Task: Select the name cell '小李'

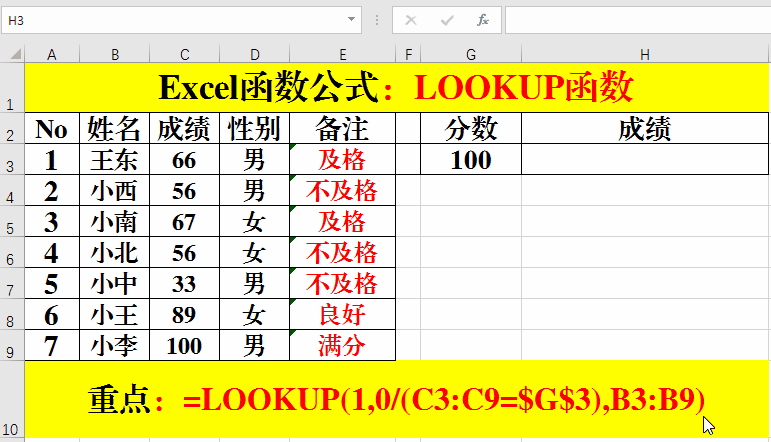Action: (x=115, y=345)
